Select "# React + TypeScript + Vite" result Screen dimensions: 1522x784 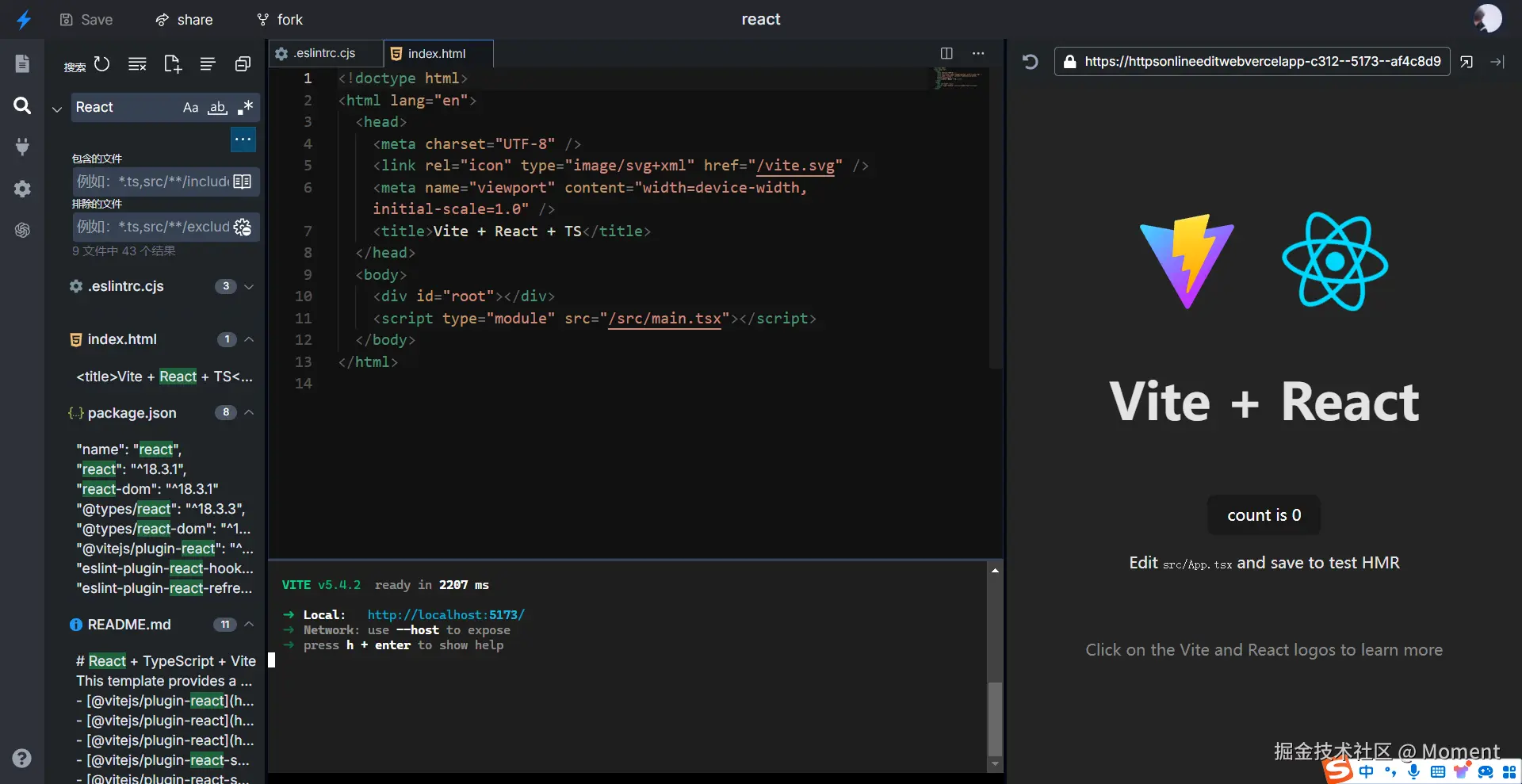(166, 661)
